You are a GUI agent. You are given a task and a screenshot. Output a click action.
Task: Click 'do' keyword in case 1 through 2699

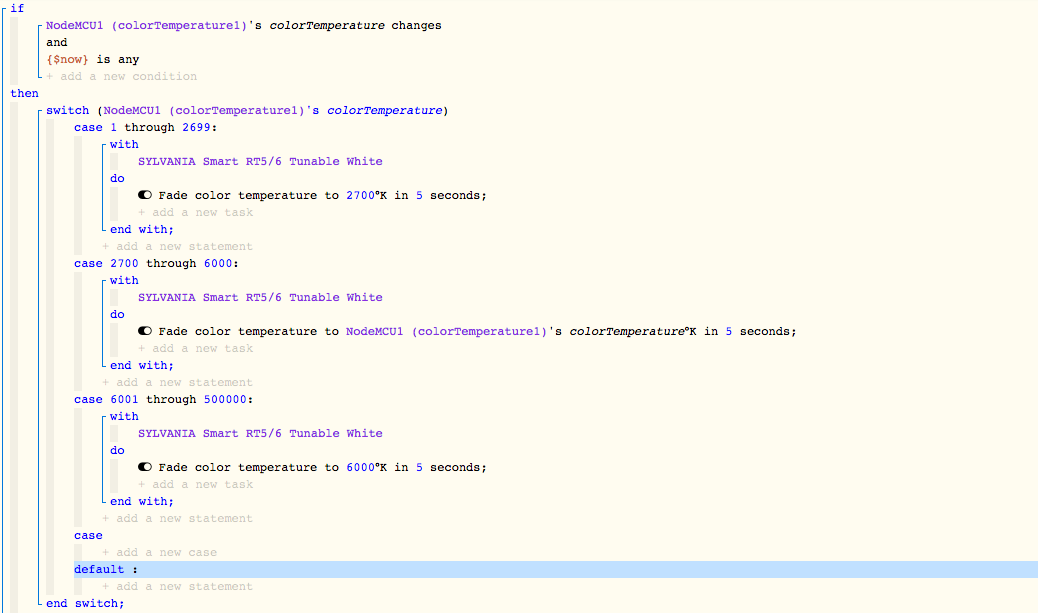pyautogui.click(x=117, y=179)
